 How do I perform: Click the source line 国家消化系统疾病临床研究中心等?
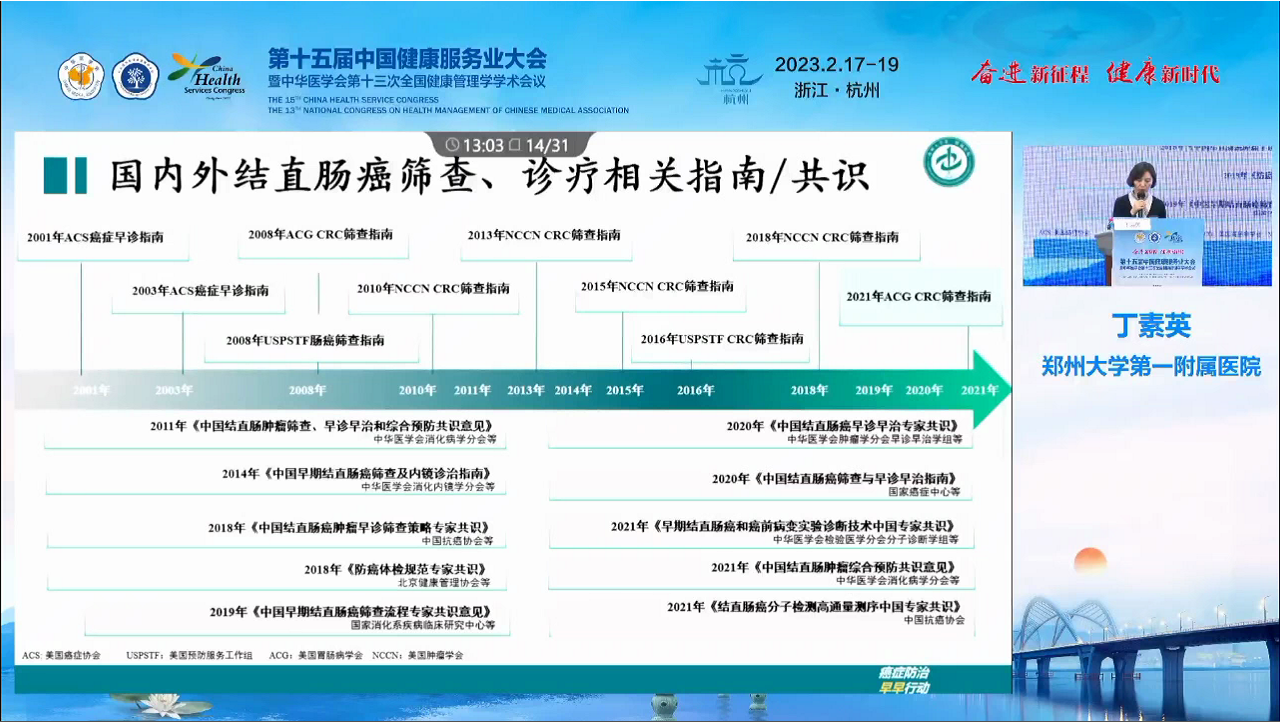tap(422, 625)
